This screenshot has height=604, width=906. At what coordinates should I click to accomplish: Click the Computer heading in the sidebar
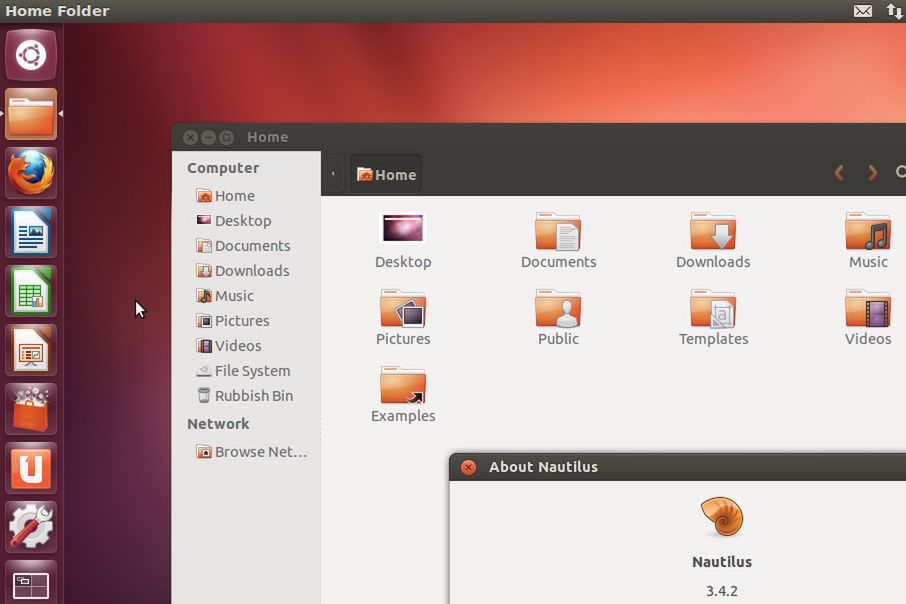(223, 168)
